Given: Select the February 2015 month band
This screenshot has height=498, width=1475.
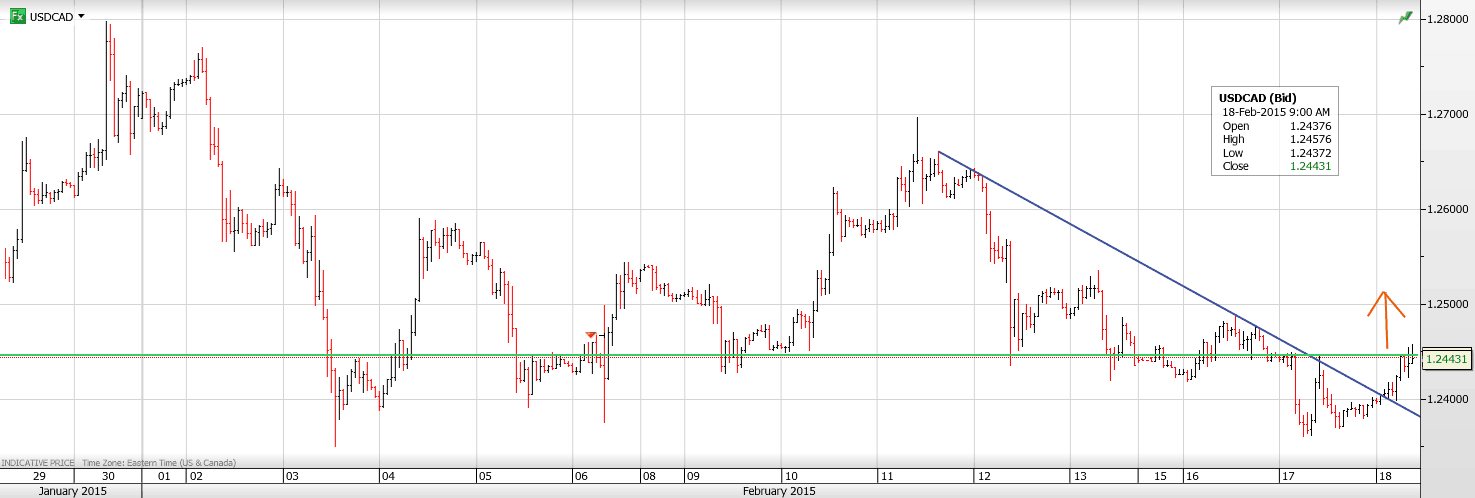Looking at the screenshot, I should 780,491.
